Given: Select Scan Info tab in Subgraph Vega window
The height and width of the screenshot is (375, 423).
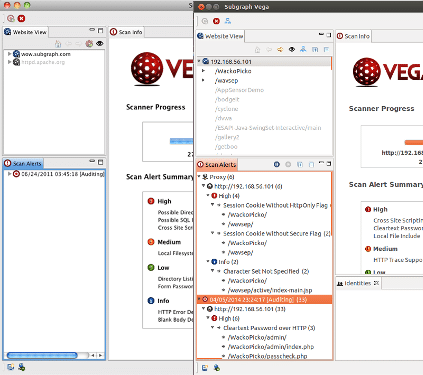Looking at the screenshot, I should tap(353, 36).
